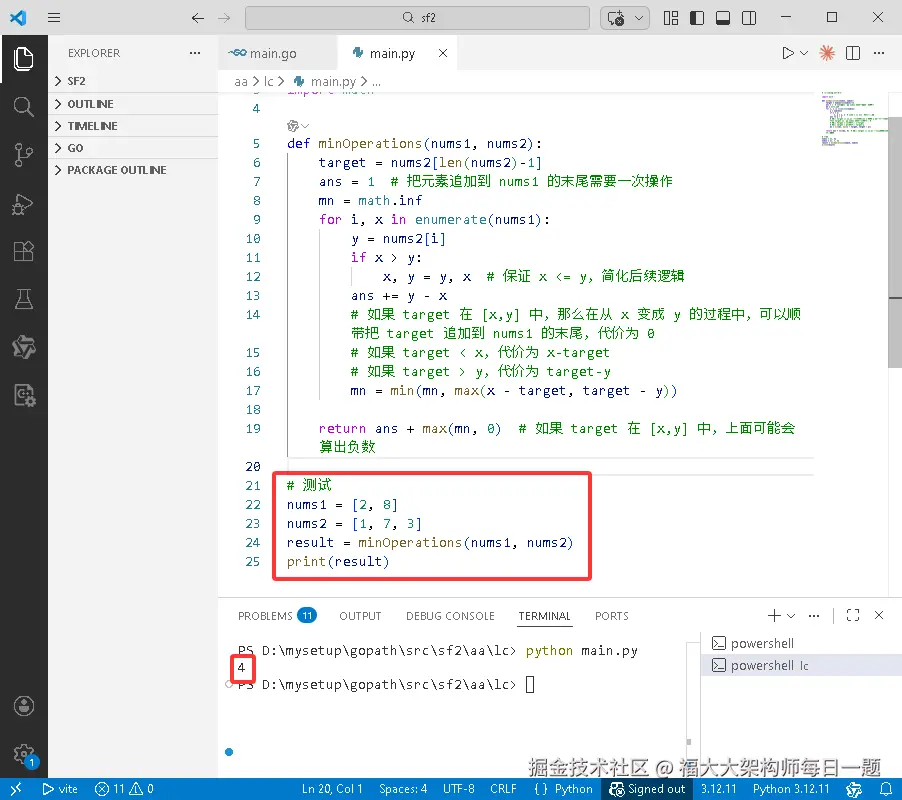Viewport: 902px width, 800px height.
Task: Maximize the panel size
Action: pos(853,615)
